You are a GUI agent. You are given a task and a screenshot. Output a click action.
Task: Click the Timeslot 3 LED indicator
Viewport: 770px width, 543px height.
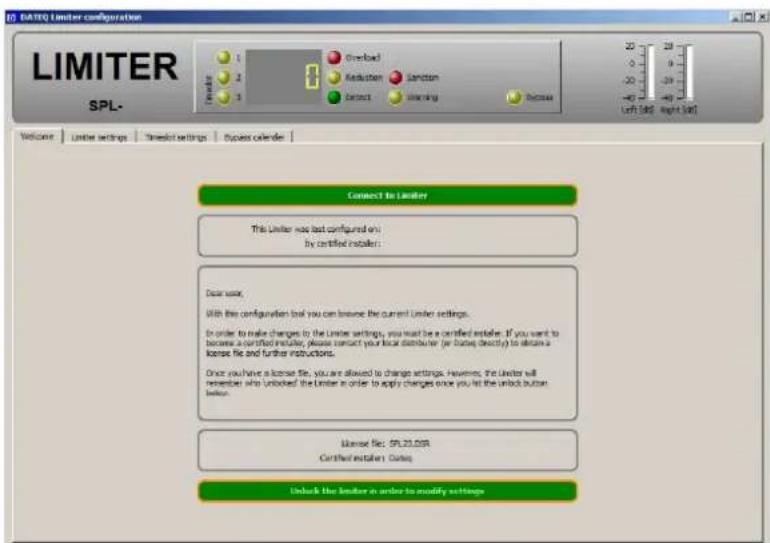[223, 97]
